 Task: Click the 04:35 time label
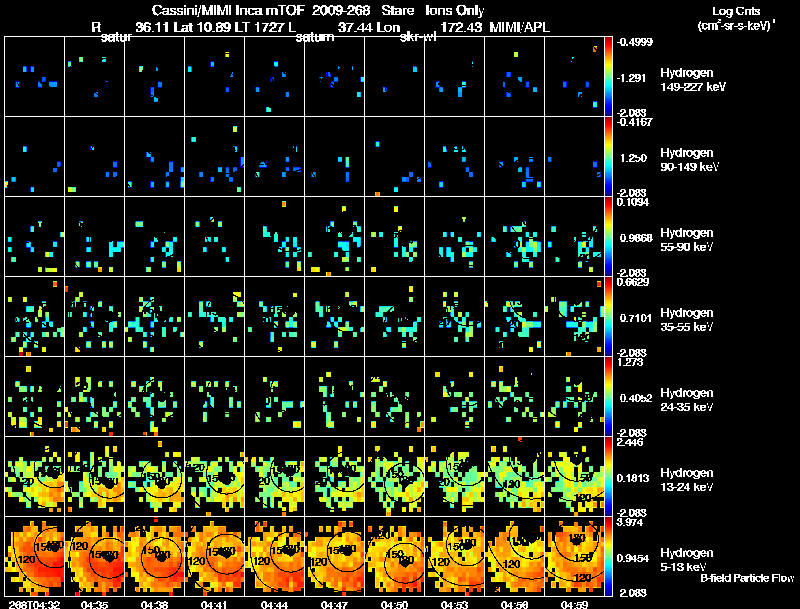click(94, 605)
